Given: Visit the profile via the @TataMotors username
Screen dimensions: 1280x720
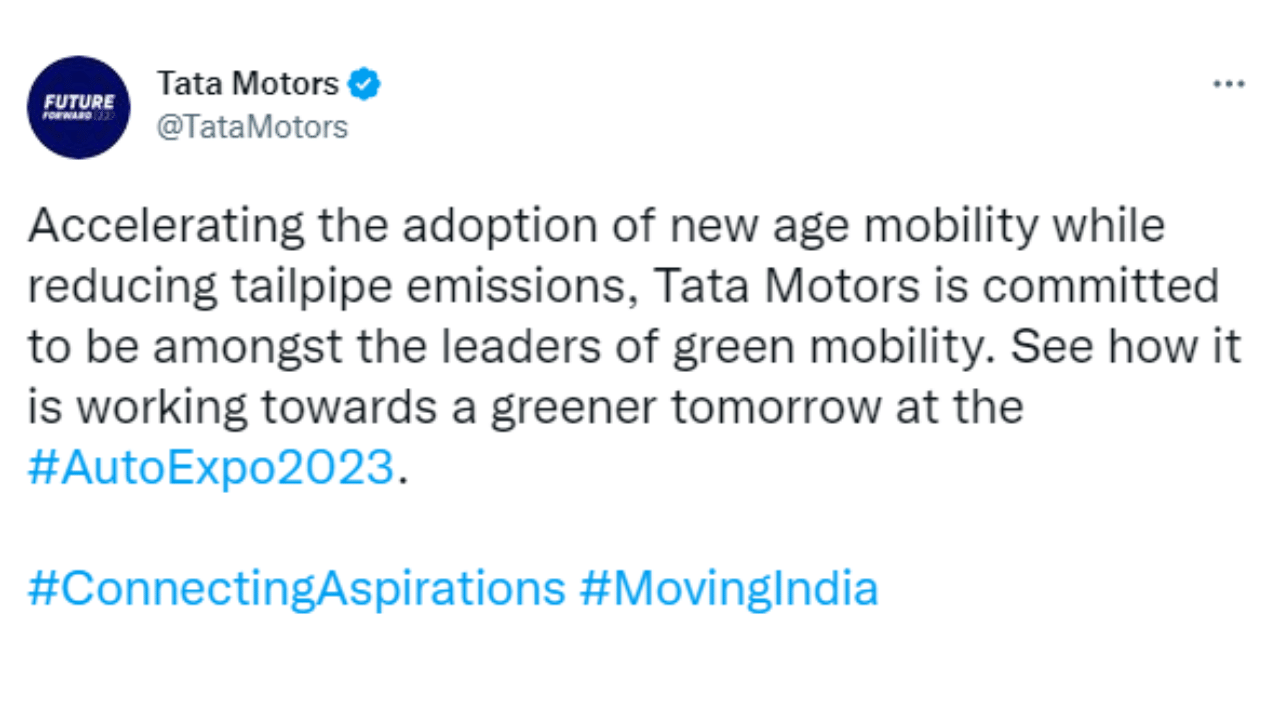Looking at the screenshot, I should point(253,127).
